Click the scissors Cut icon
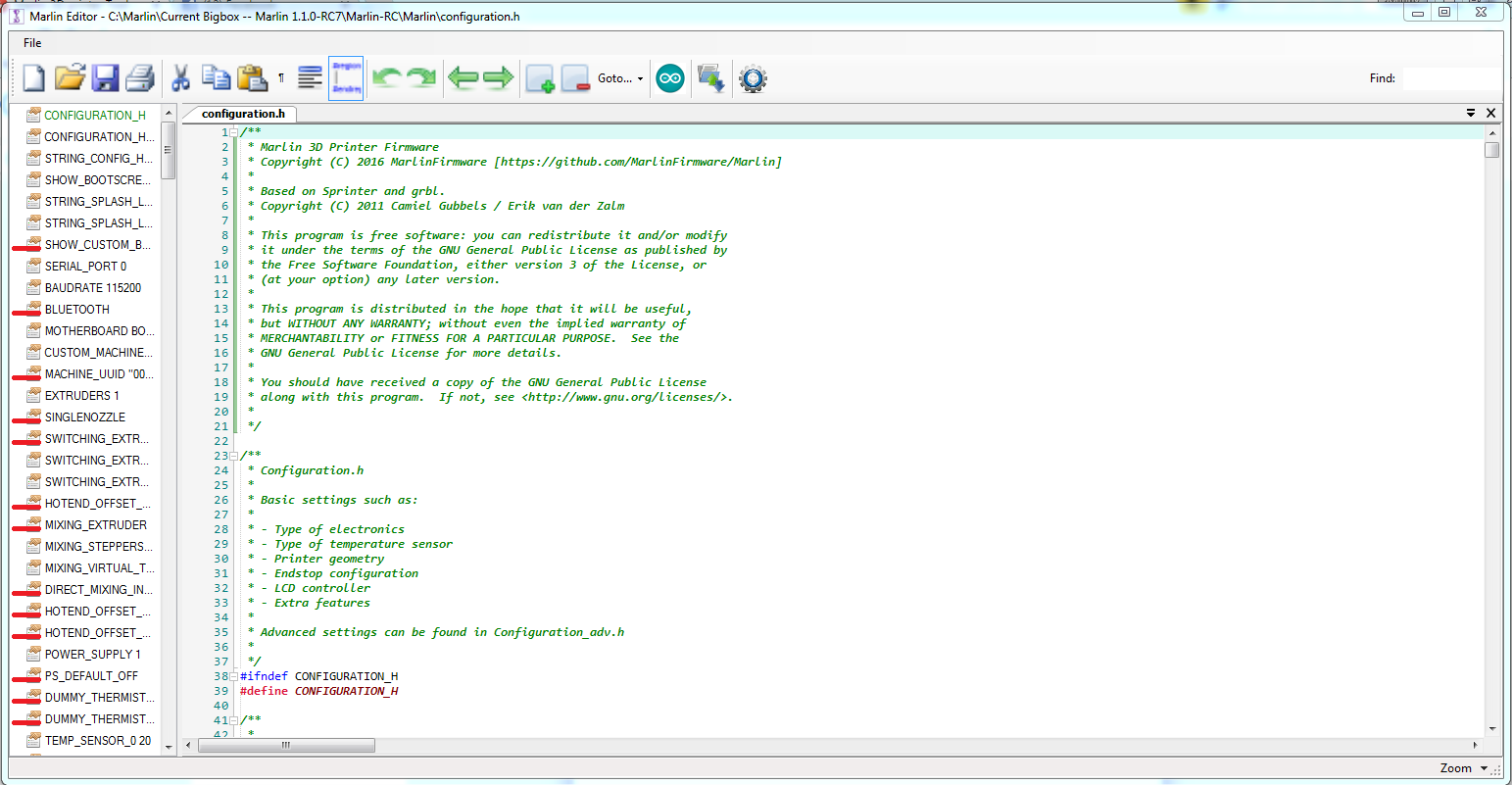Image resolution: width=1512 pixels, height=785 pixels. (x=180, y=78)
